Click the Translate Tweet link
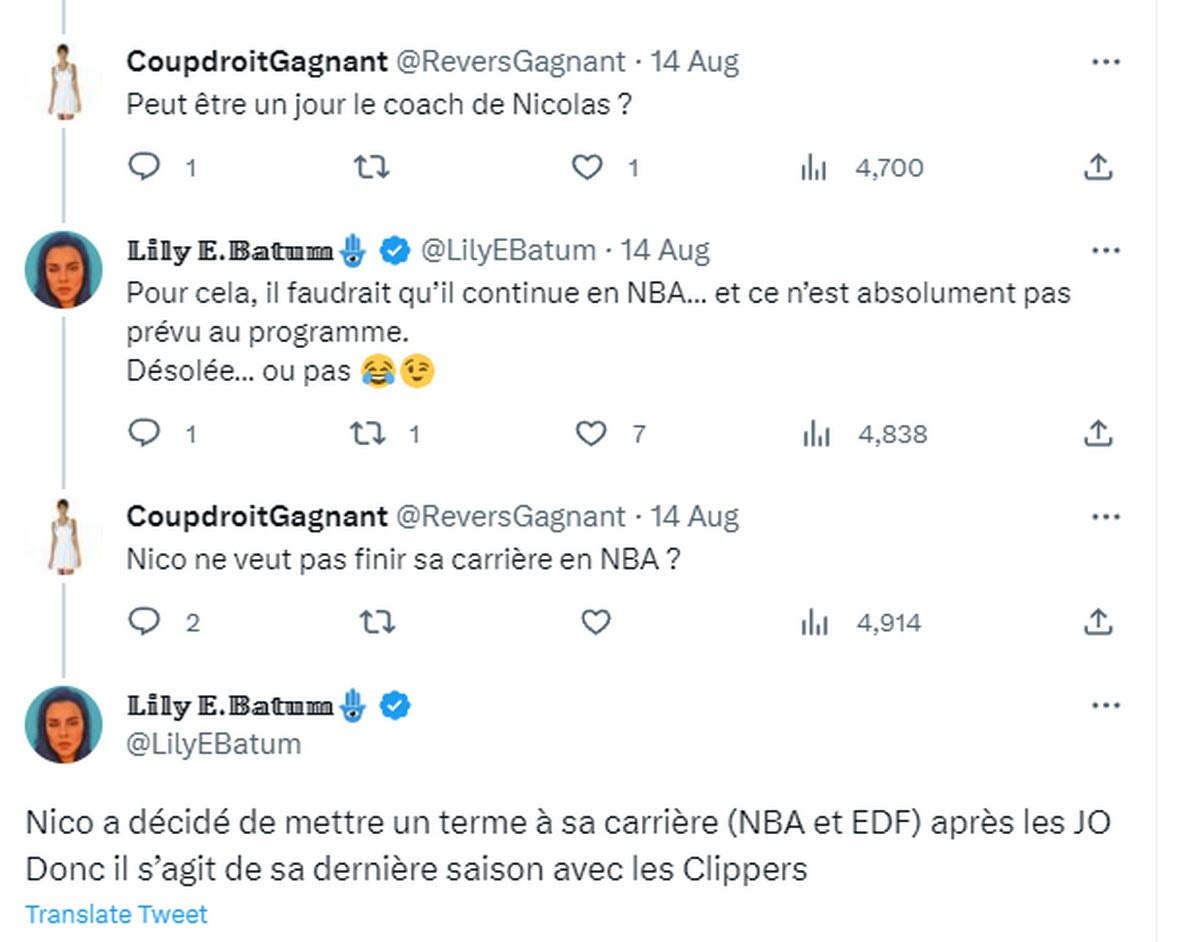This screenshot has height=942, width=1200. [x=116, y=914]
